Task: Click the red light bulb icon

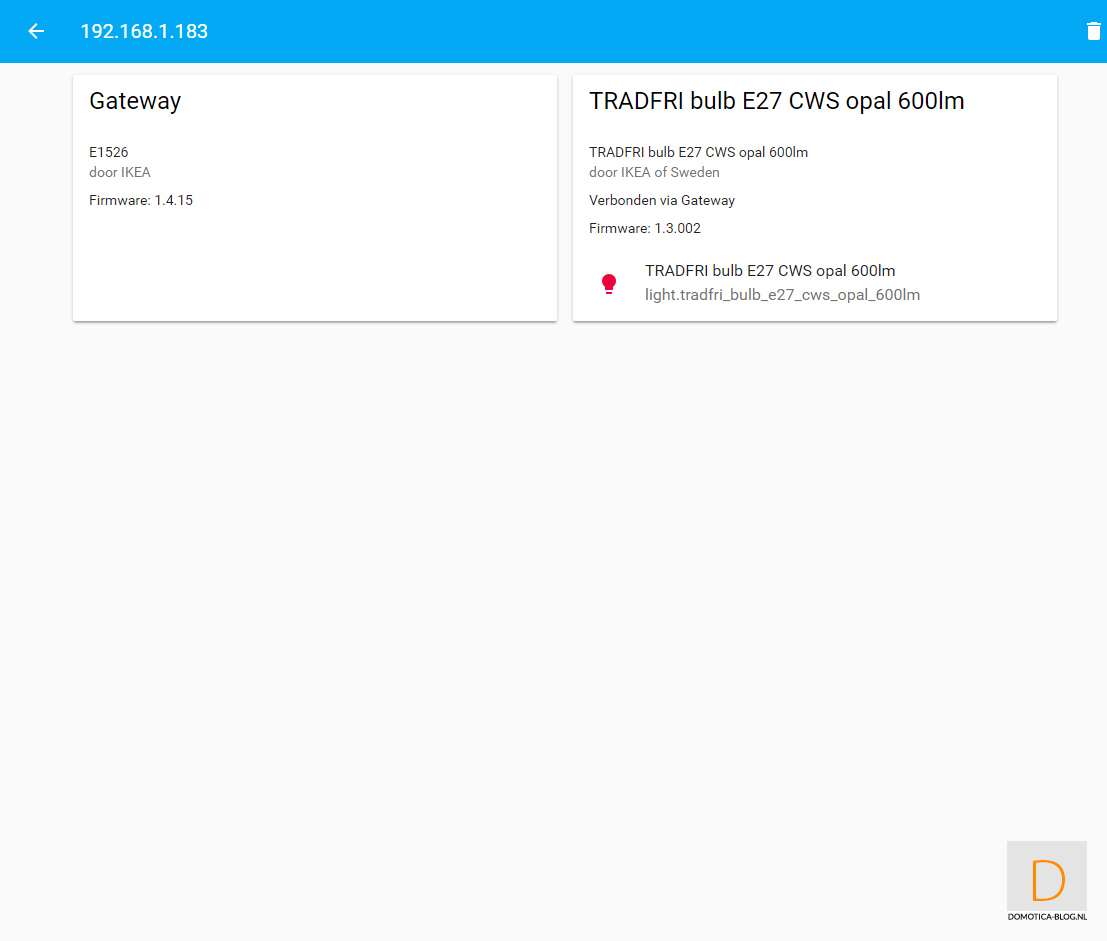Action: tap(609, 283)
